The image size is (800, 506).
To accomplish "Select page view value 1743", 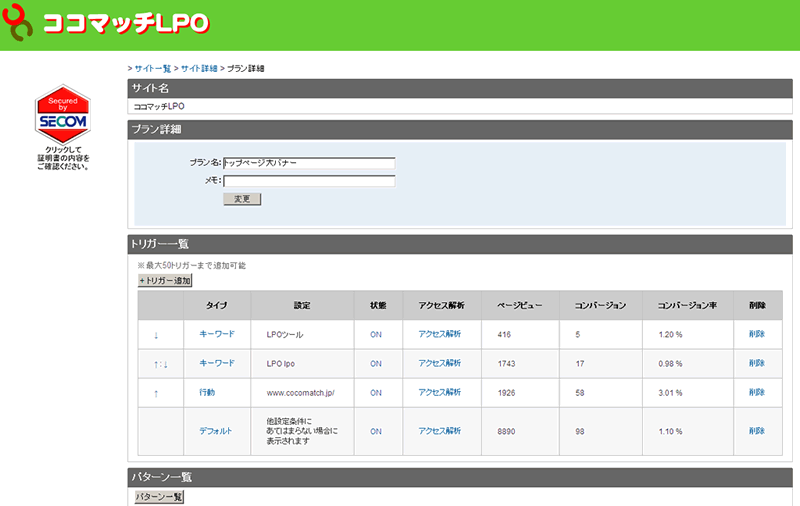I will (x=507, y=364).
